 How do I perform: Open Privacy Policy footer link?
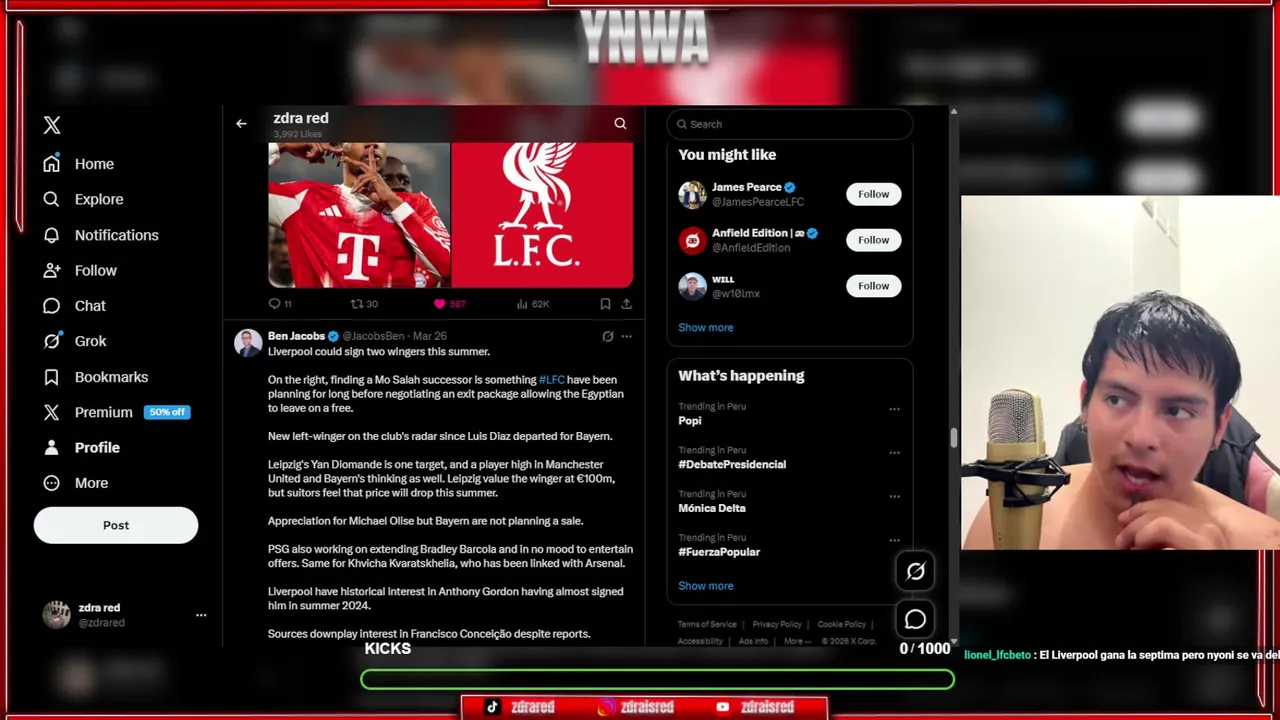click(x=777, y=624)
